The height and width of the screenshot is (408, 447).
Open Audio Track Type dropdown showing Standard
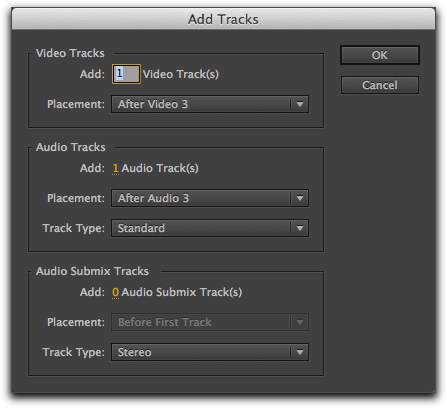[x=210, y=228]
